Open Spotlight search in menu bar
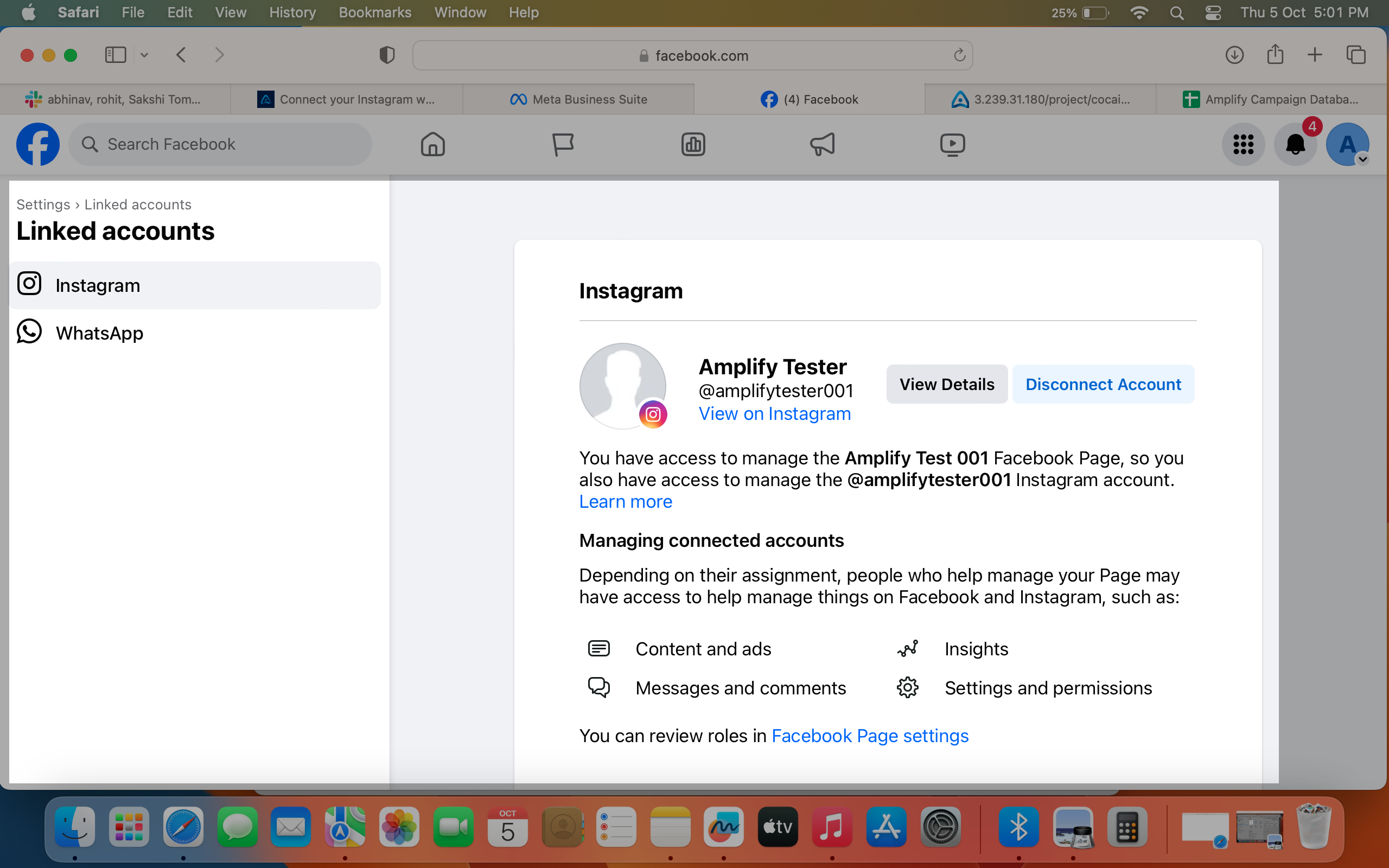The image size is (1389, 868). 1177,12
